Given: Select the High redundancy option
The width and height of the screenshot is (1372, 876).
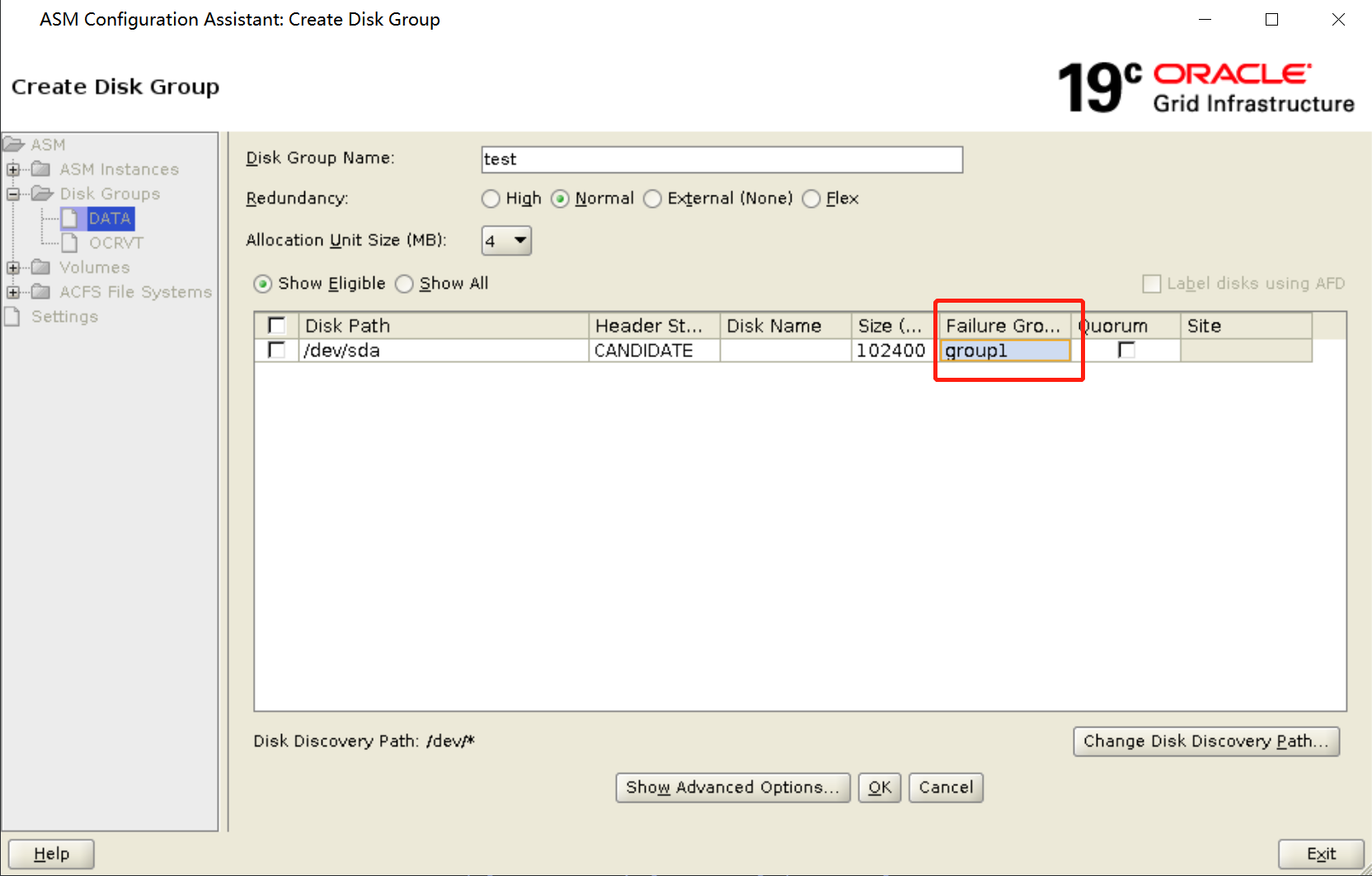Looking at the screenshot, I should tap(490, 198).
